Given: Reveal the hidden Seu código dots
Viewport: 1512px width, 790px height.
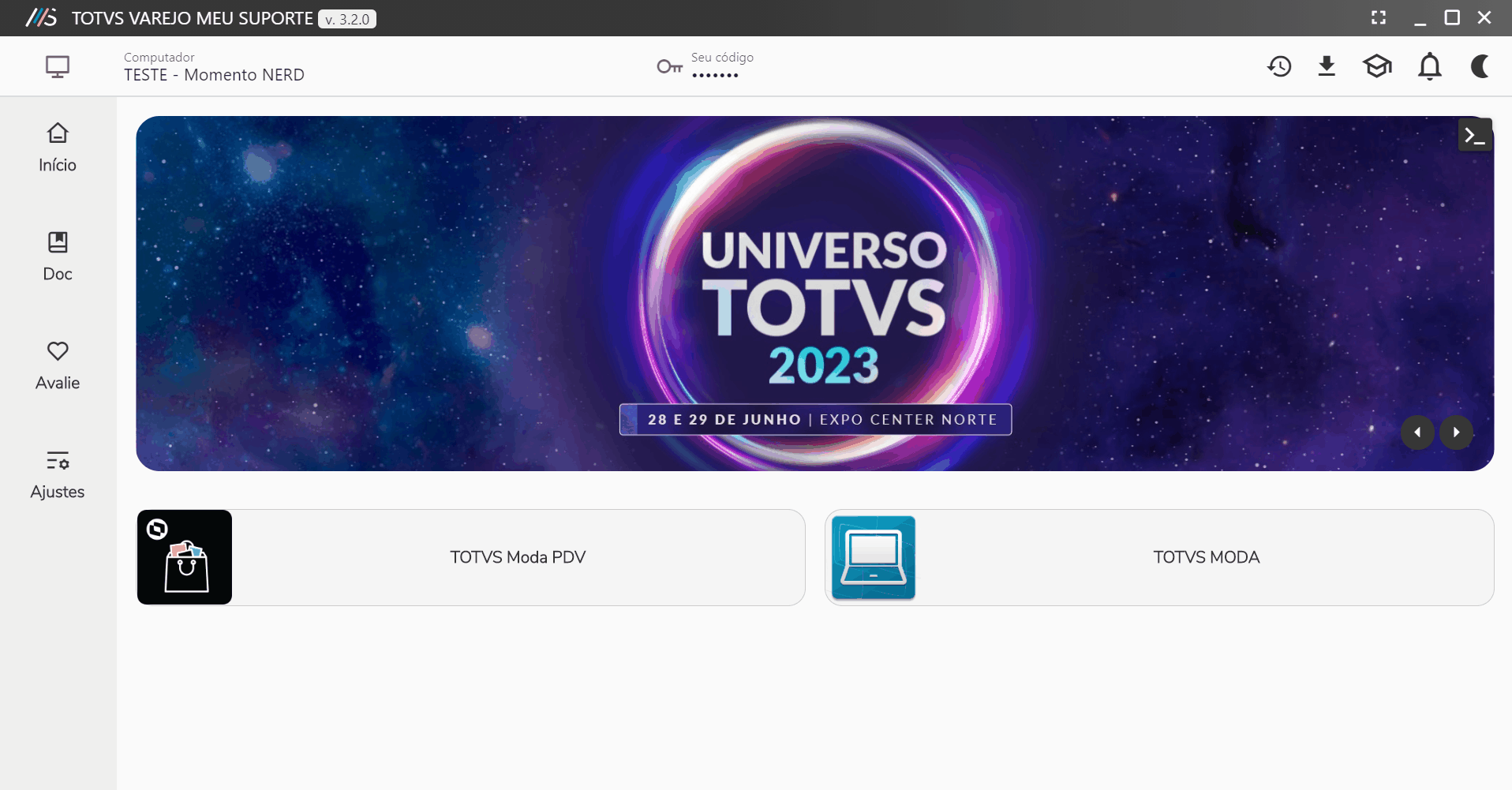Looking at the screenshot, I should (x=716, y=76).
